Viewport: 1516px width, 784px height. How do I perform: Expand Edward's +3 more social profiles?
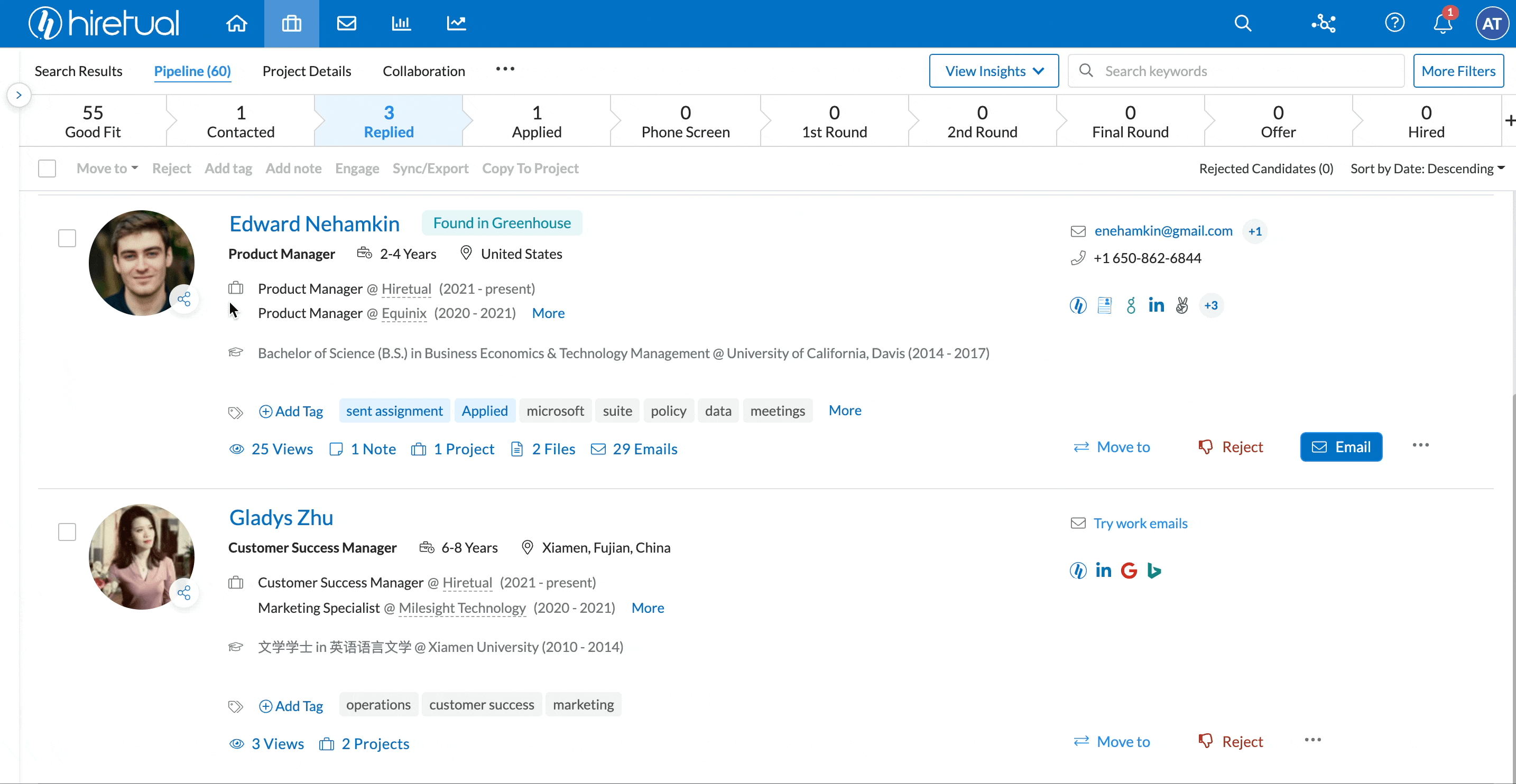pos(1210,305)
